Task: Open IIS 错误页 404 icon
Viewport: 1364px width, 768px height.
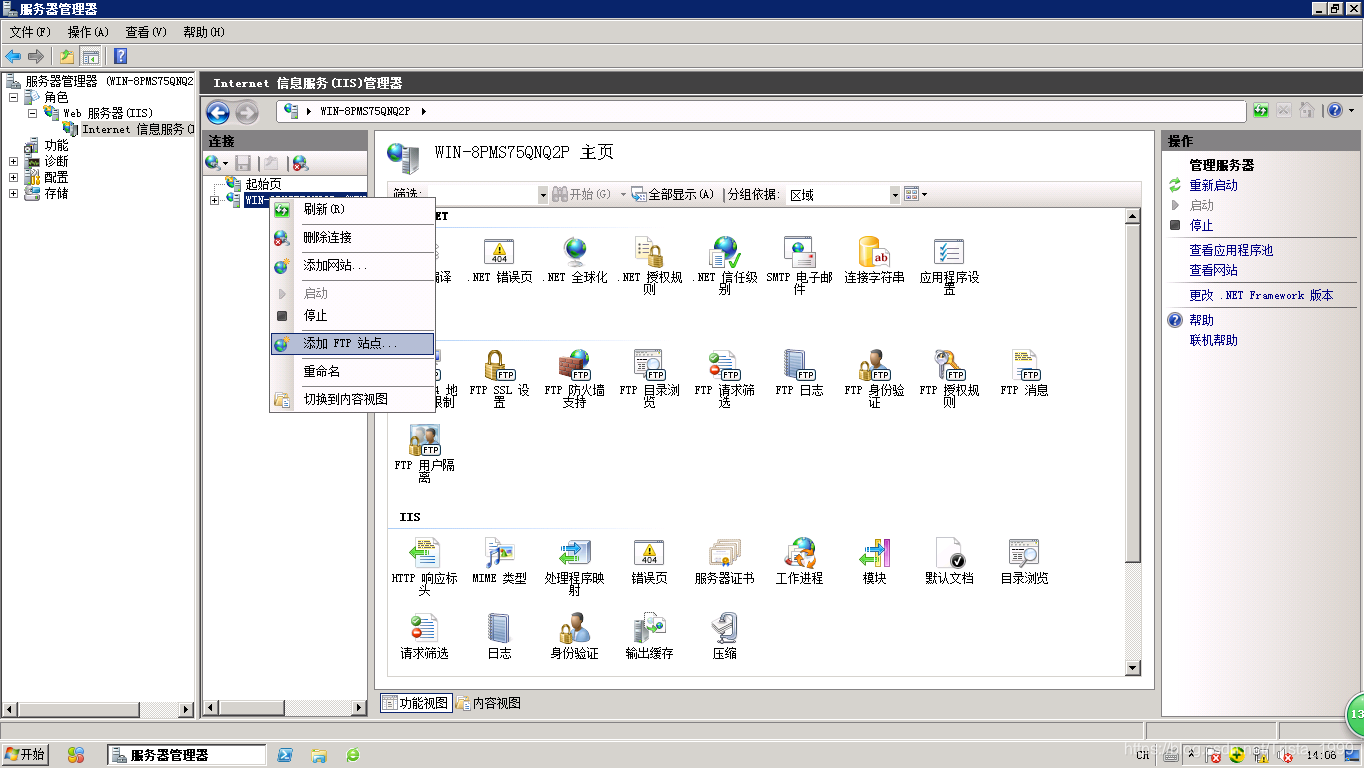Action: tap(650, 552)
